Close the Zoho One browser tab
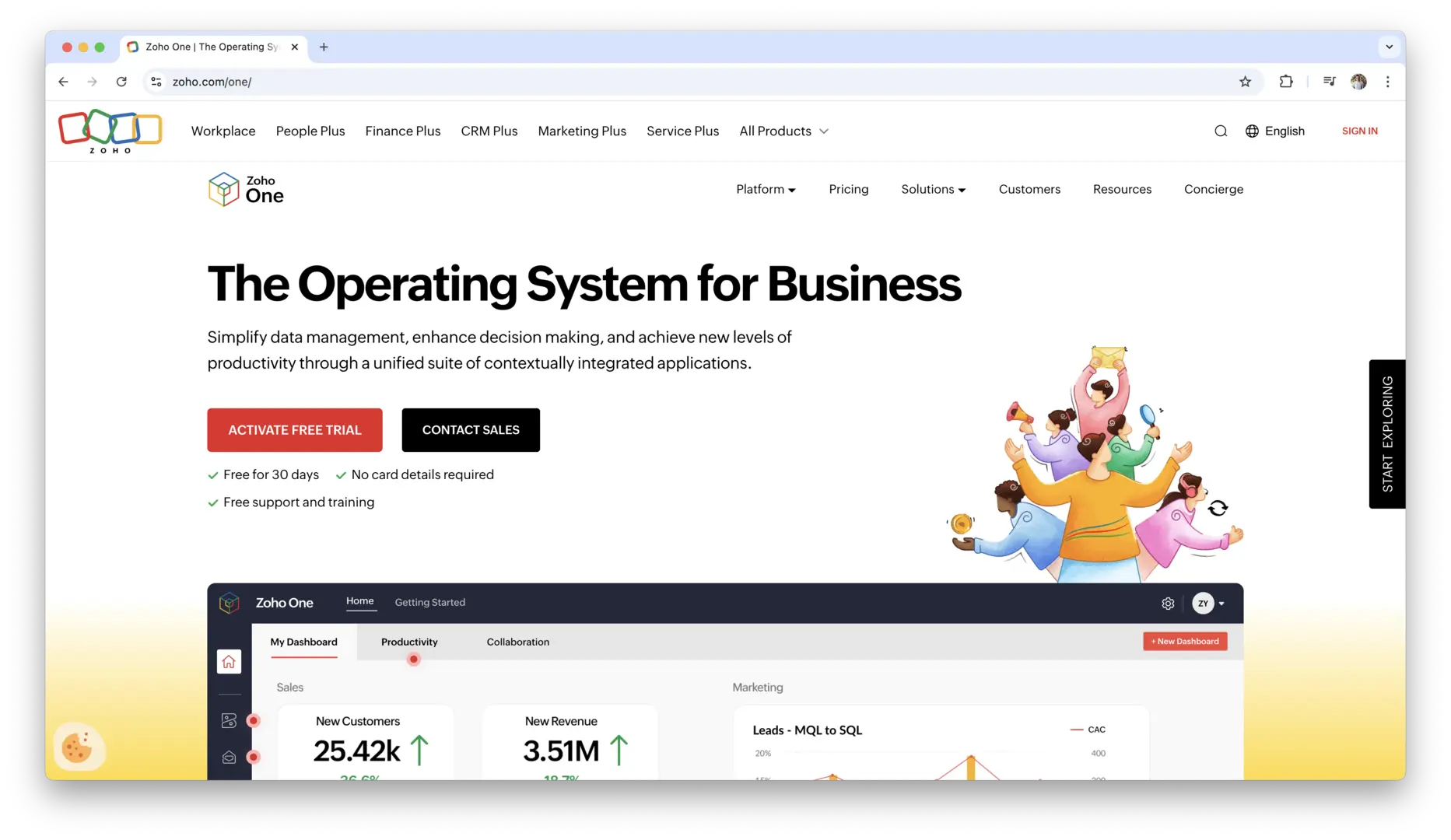 tap(295, 47)
